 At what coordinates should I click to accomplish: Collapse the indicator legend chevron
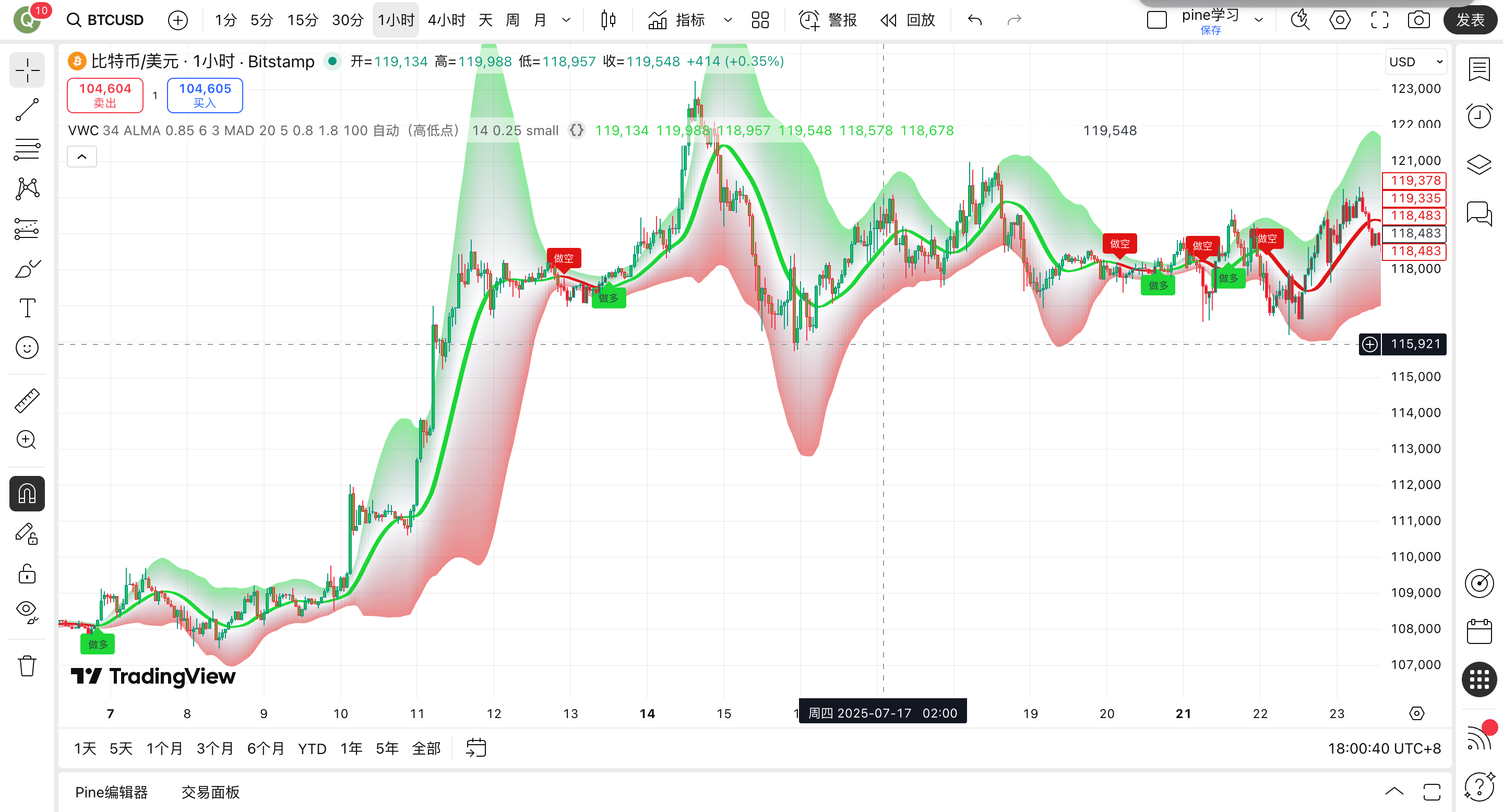[82, 157]
